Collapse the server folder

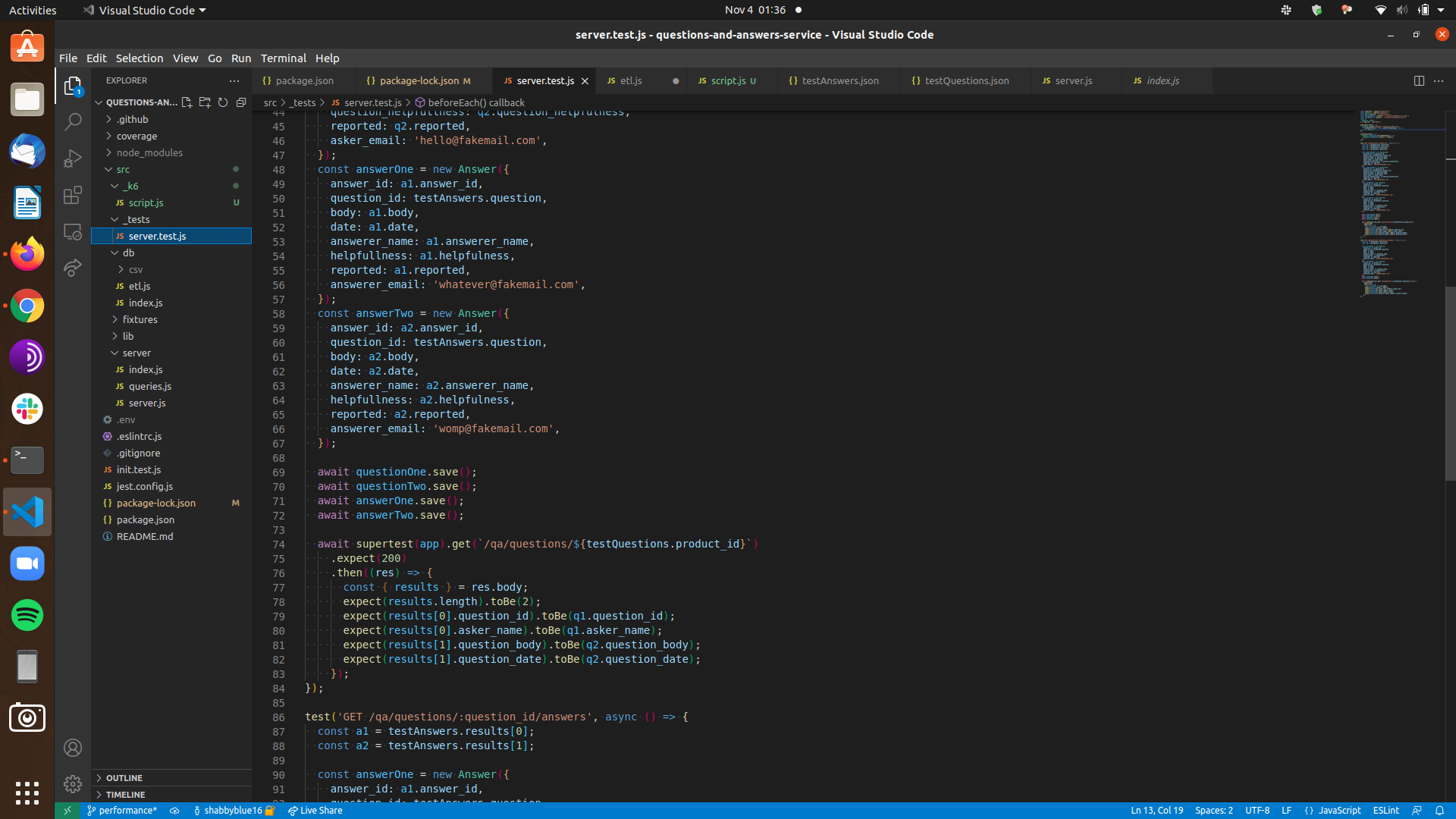(171, 353)
